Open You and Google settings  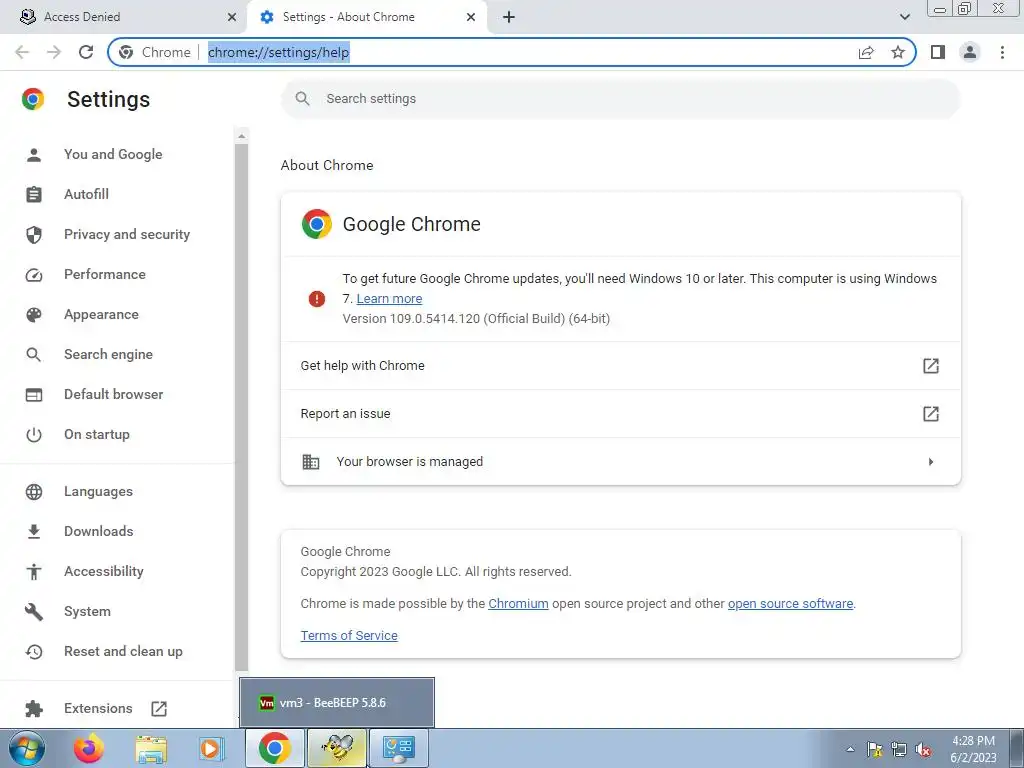click(113, 155)
